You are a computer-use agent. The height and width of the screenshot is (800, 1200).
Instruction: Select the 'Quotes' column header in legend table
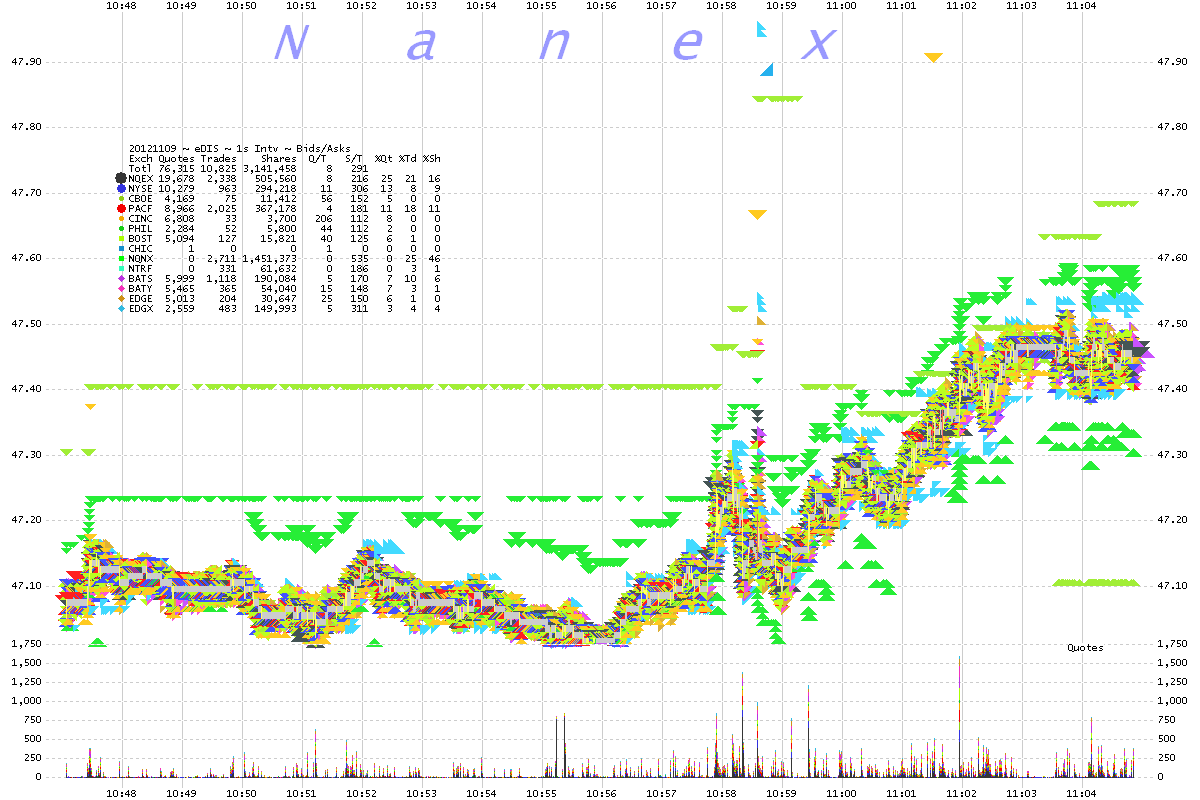pyautogui.click(x=177, y=158)
